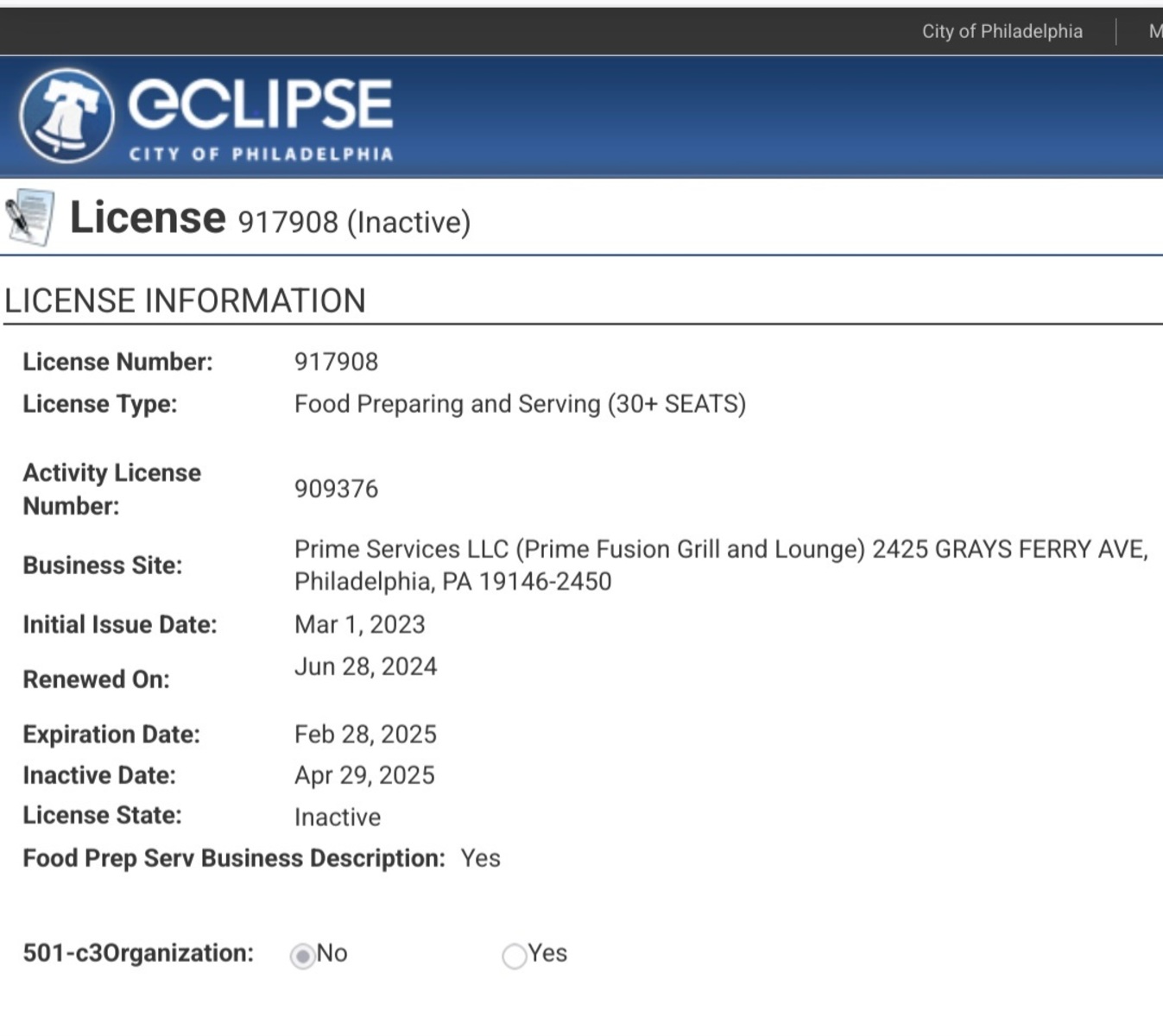1163x1036 pixels.
Task: Click the License Number: field label
Action: 117,362
